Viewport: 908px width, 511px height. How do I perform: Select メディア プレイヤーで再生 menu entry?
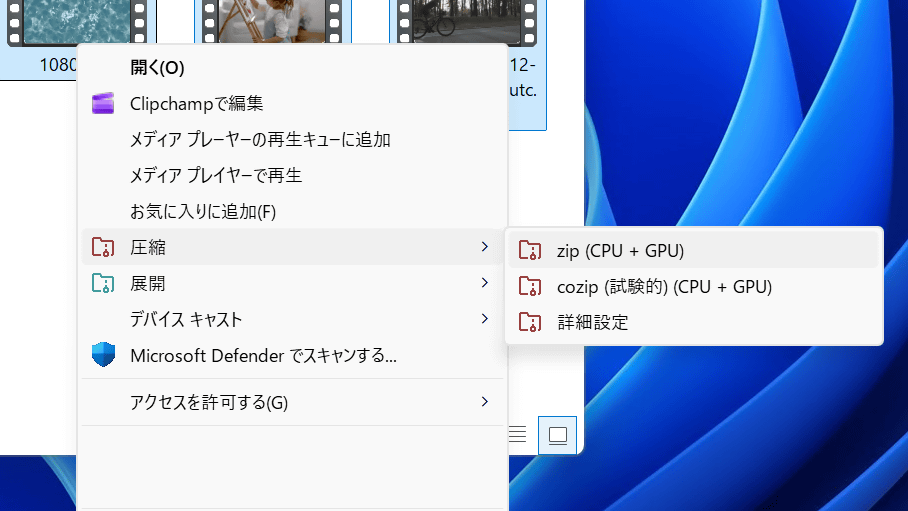216,175
